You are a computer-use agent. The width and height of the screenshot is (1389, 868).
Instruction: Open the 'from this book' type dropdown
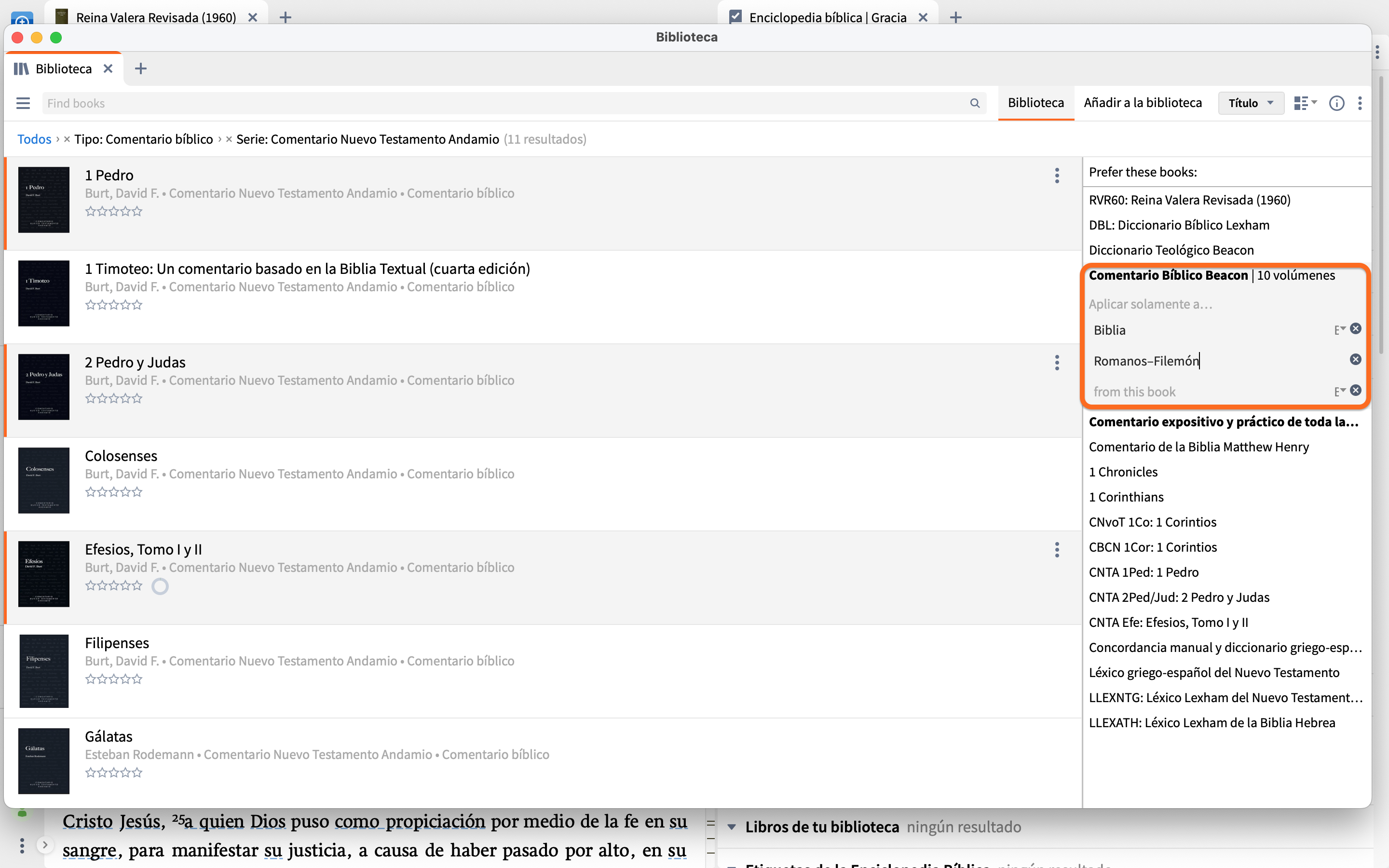point(1340,392)
